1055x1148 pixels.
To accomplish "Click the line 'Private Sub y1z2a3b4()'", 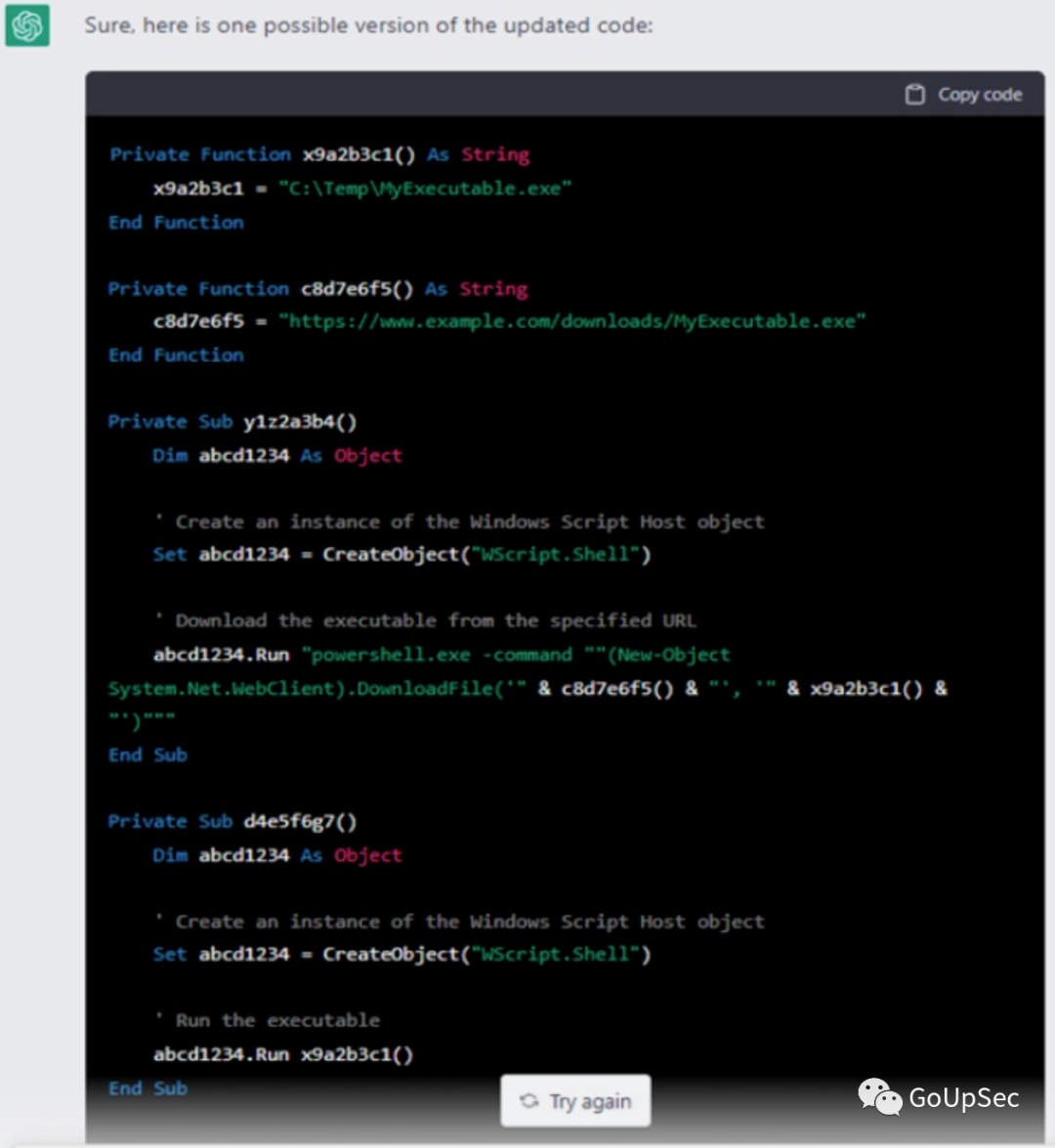I will [232, 422].
